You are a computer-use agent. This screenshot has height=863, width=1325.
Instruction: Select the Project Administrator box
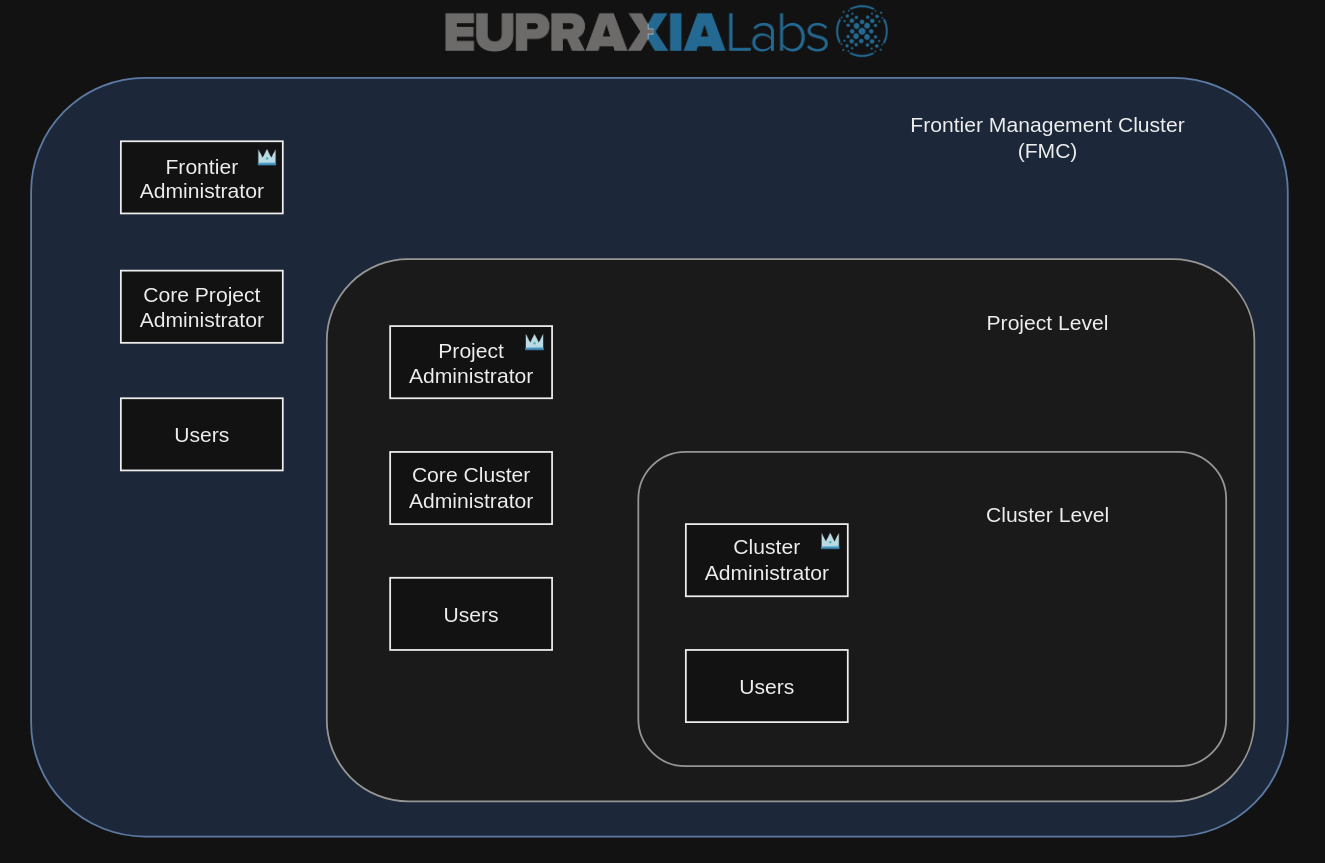click(471, 362)
